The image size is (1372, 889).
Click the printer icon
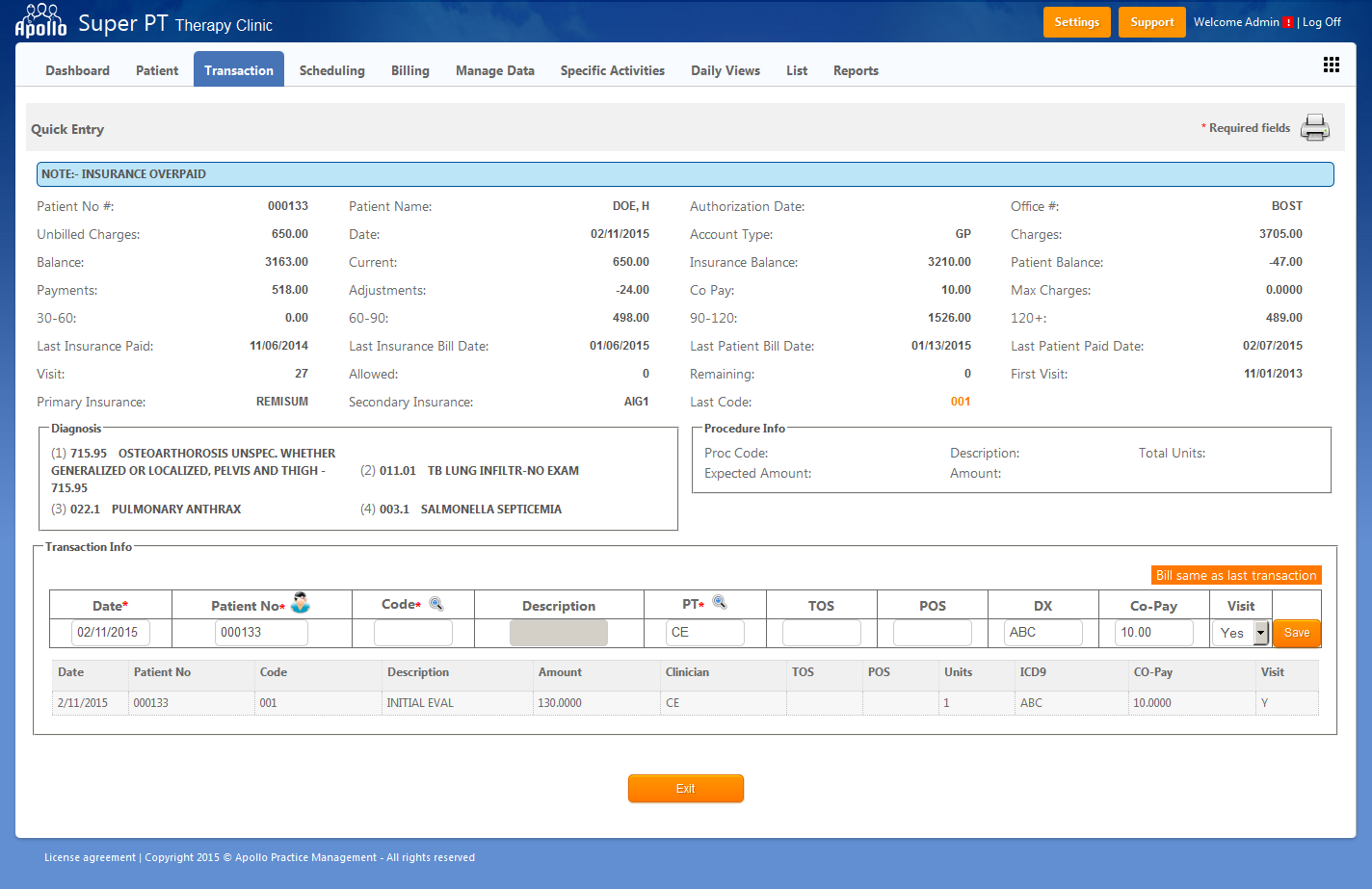pyautogui.click(x=1314, y=128)
